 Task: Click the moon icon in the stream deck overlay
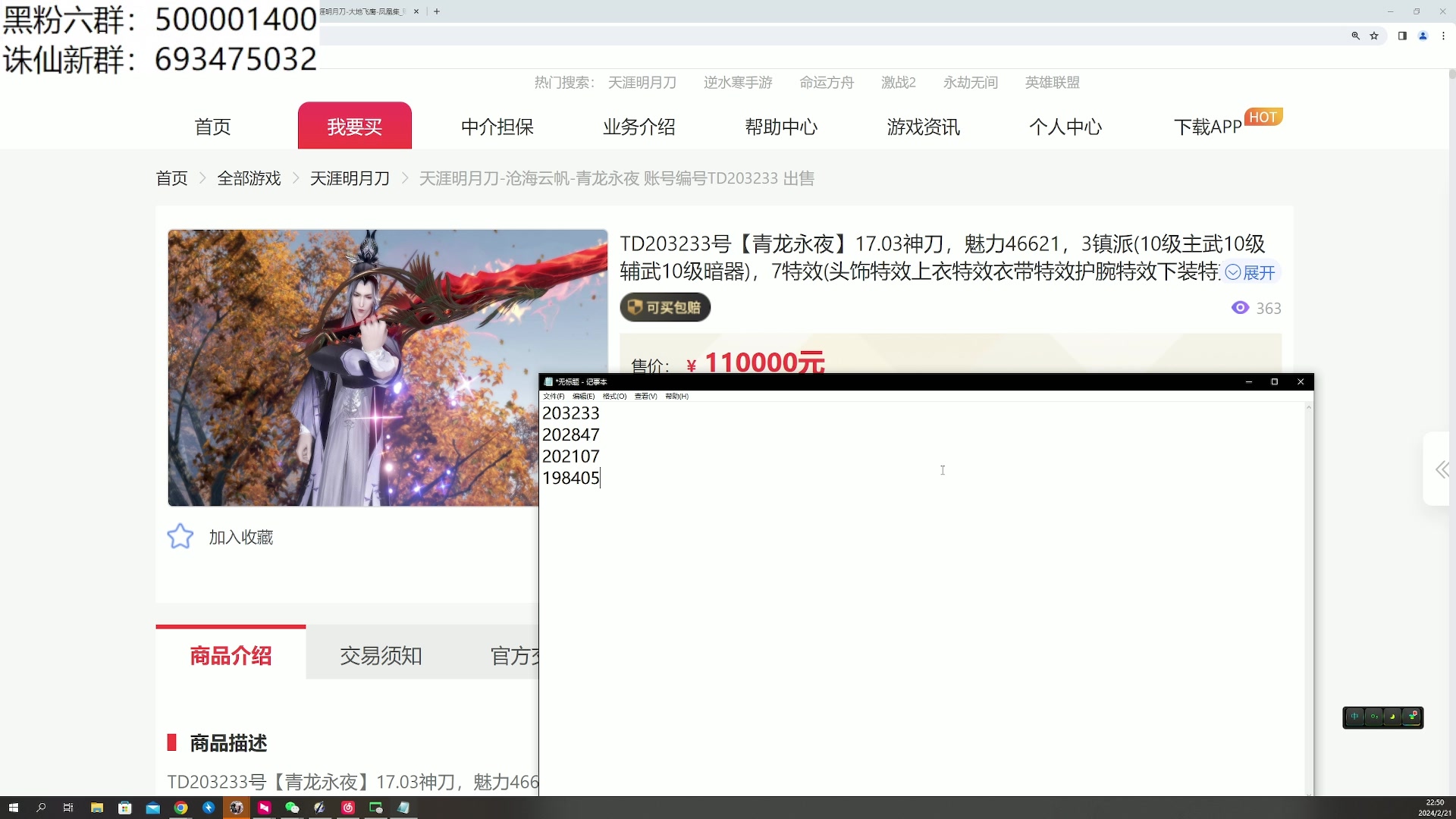[1393, 717]
